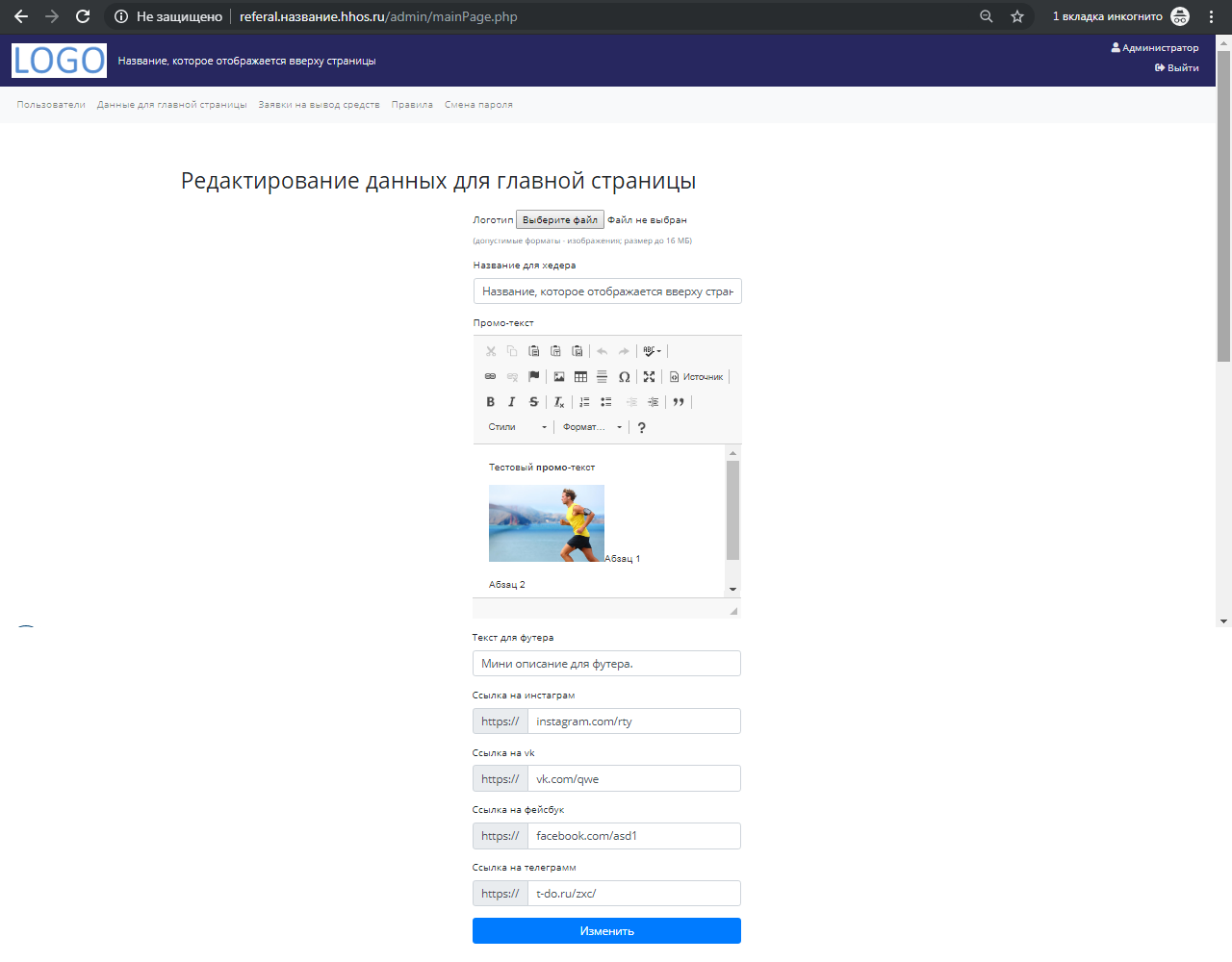This screenshot has height=962, width=1232.
Task: Toggle strikethrough formatting
Action: pos(534,402)
